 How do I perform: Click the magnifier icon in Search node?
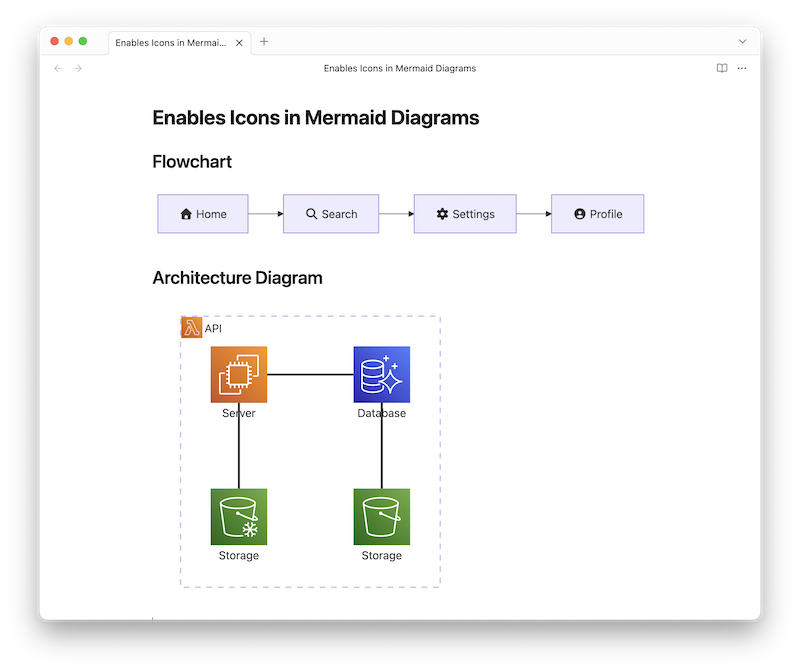(311, 214)
